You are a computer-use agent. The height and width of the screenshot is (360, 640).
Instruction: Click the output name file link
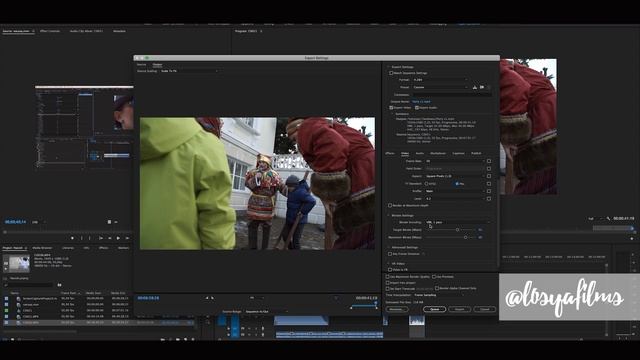[x=421, y=102]
